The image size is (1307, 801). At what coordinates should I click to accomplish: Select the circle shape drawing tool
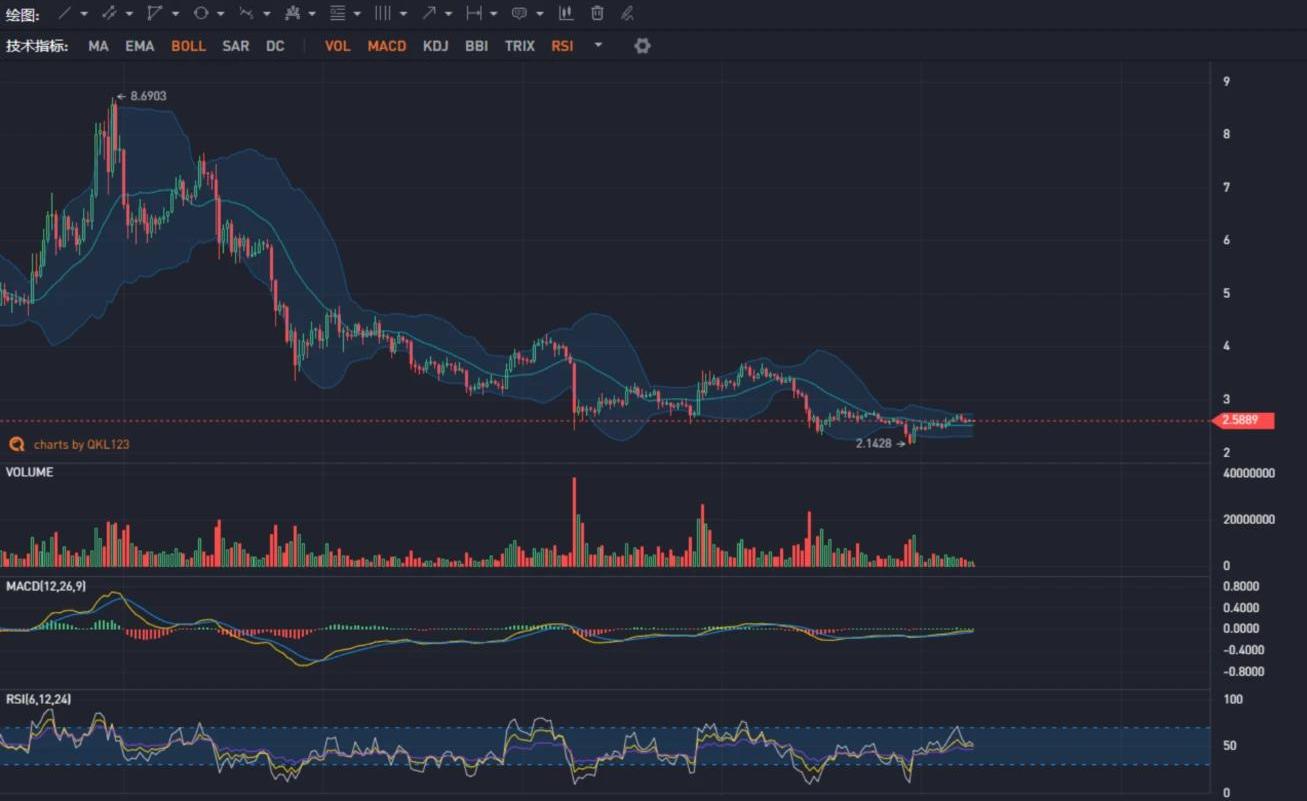(x=200, y=14)
